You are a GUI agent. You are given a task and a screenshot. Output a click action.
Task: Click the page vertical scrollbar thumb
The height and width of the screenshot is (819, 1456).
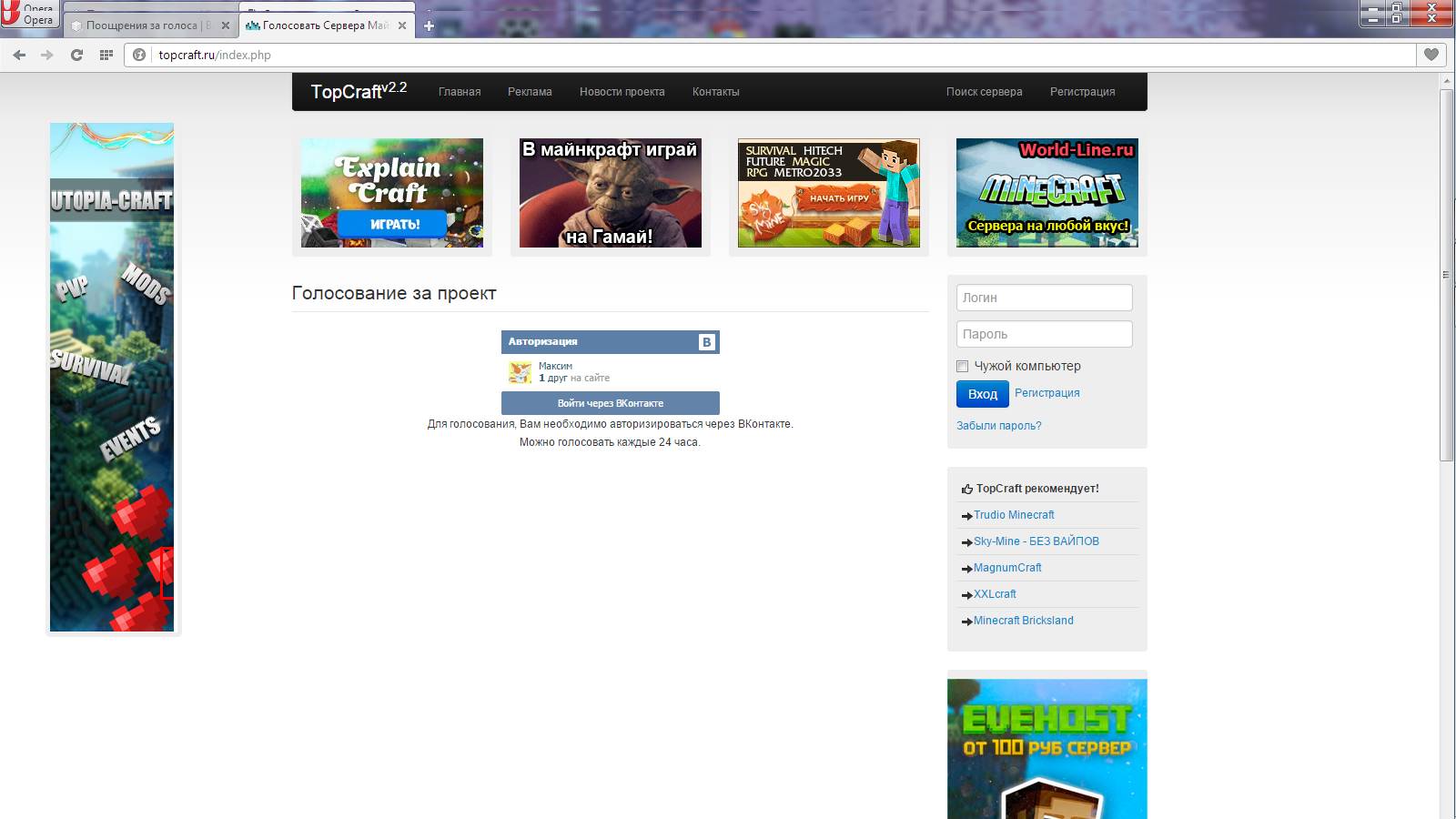[1447, 275]
